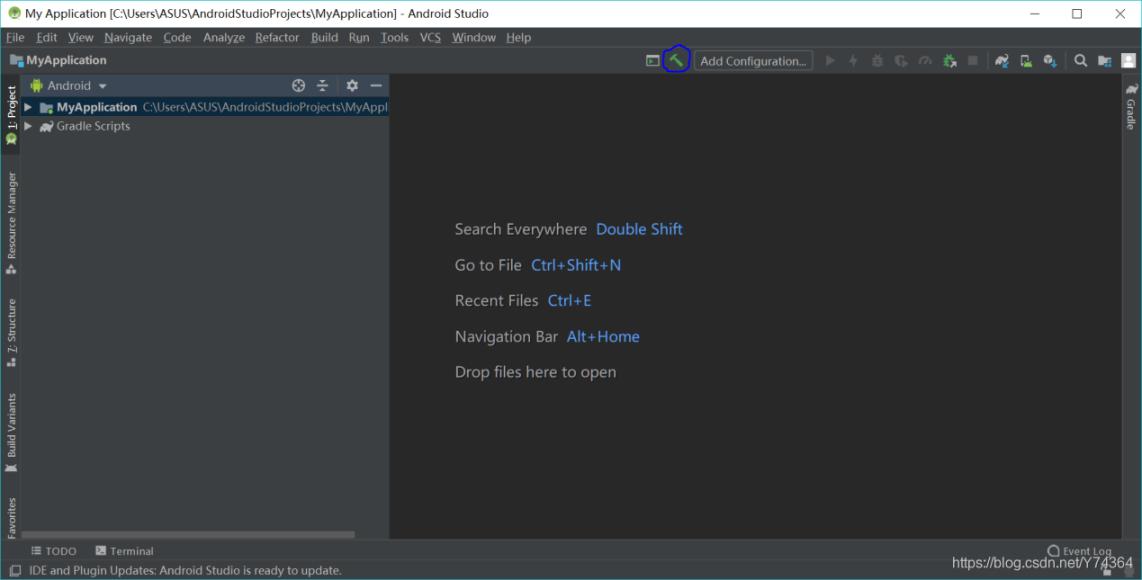1142x580 pixels.
Task: Click the Attach Debugger to Android Process icon
Action: (x=949, y=61)
